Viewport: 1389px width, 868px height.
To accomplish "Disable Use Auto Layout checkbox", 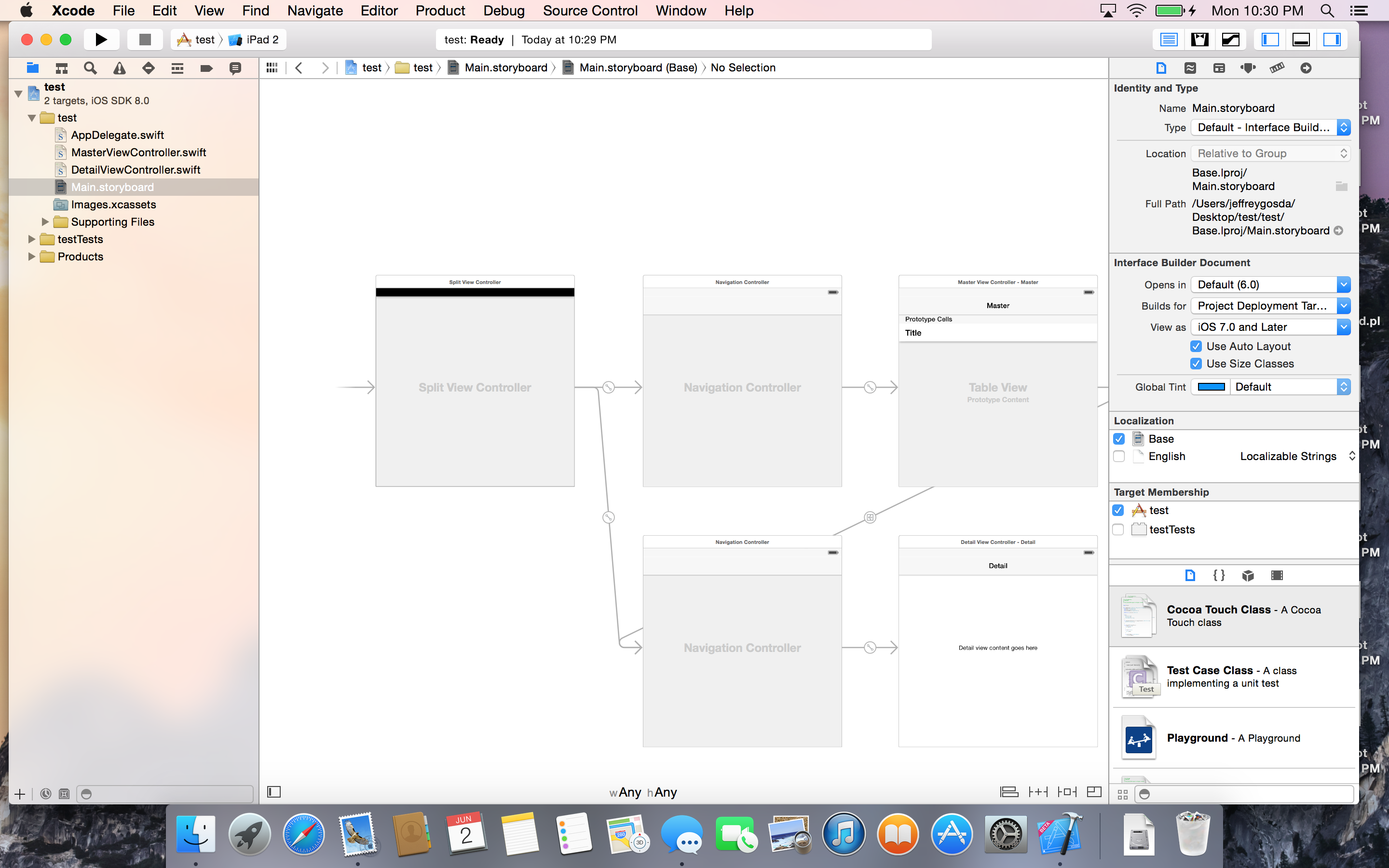I will 1196,346.
